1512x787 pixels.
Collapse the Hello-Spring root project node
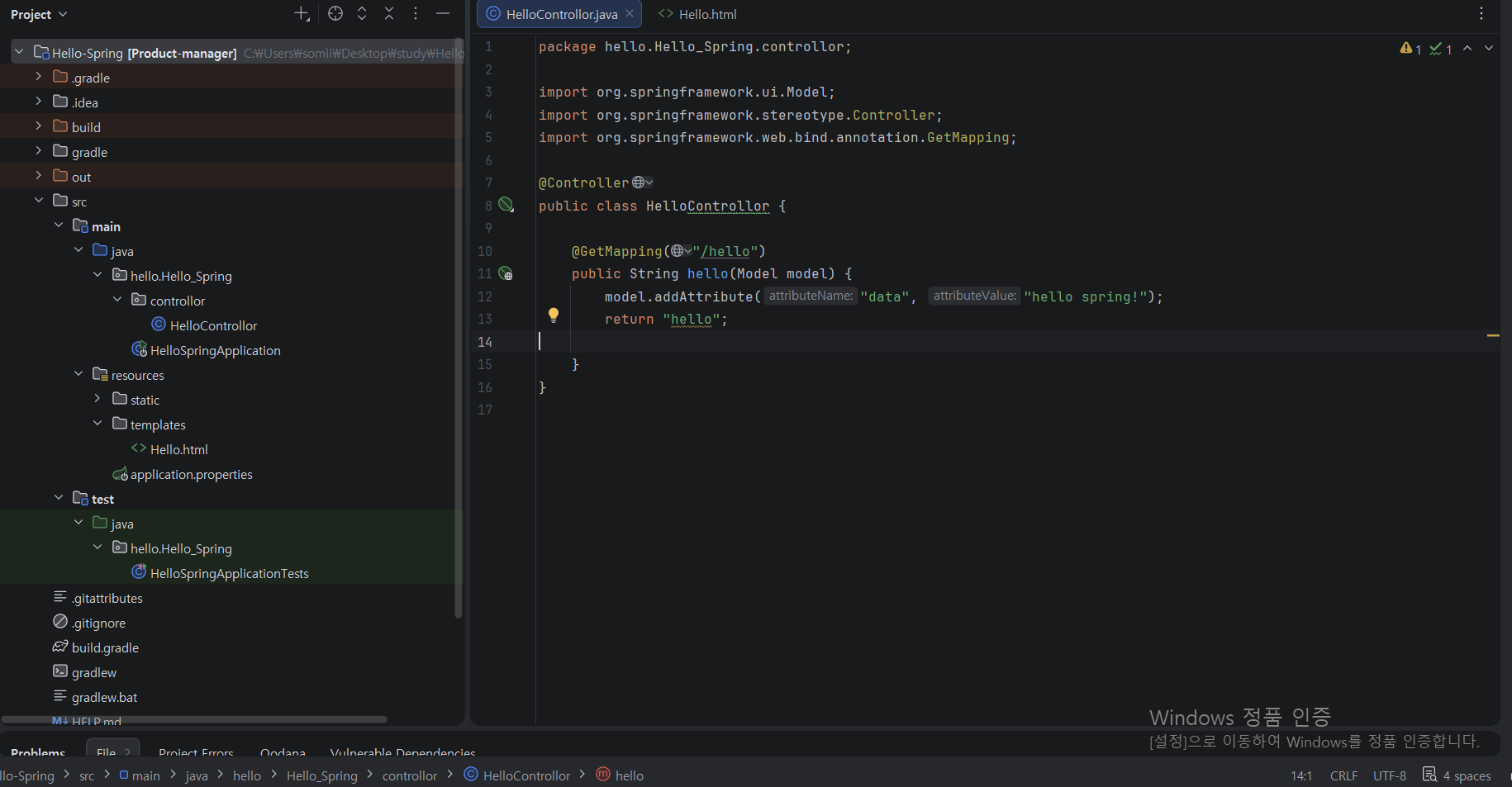tap(19, 52)
